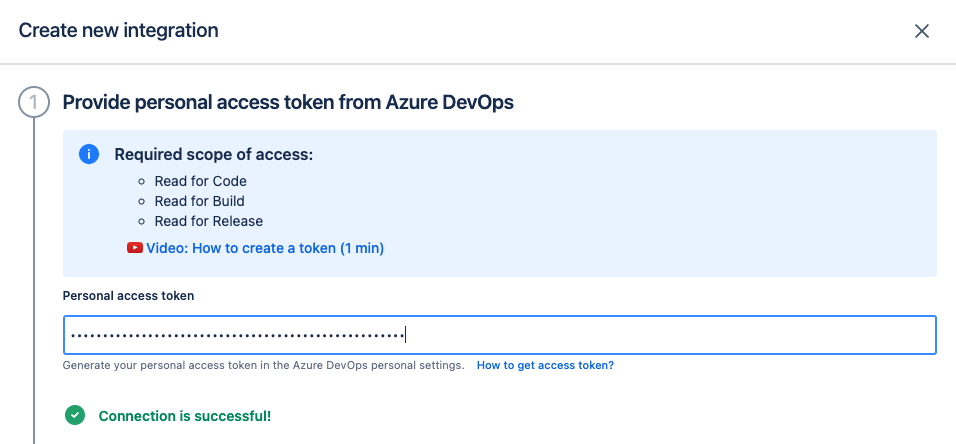The image size is (956, 444).
Task: Click 'Read for Code' list item
Action: pyautogui.click(x=201, y=181)
